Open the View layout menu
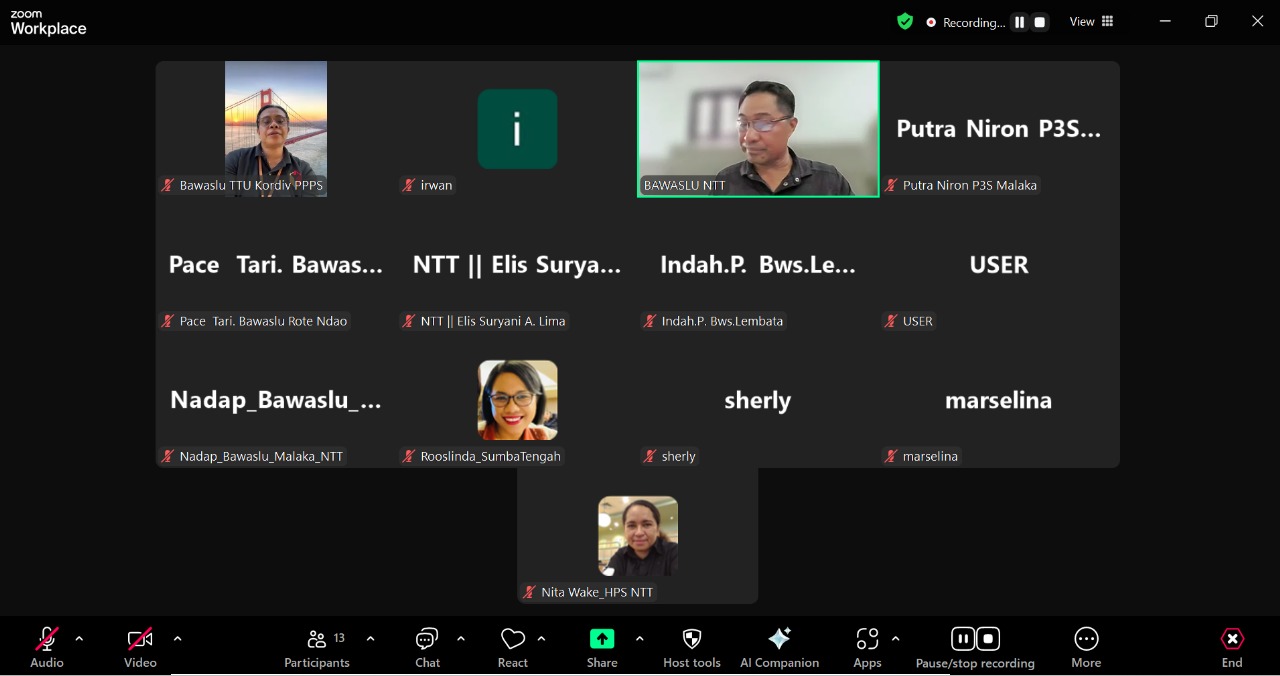 tap(1092, 22)
